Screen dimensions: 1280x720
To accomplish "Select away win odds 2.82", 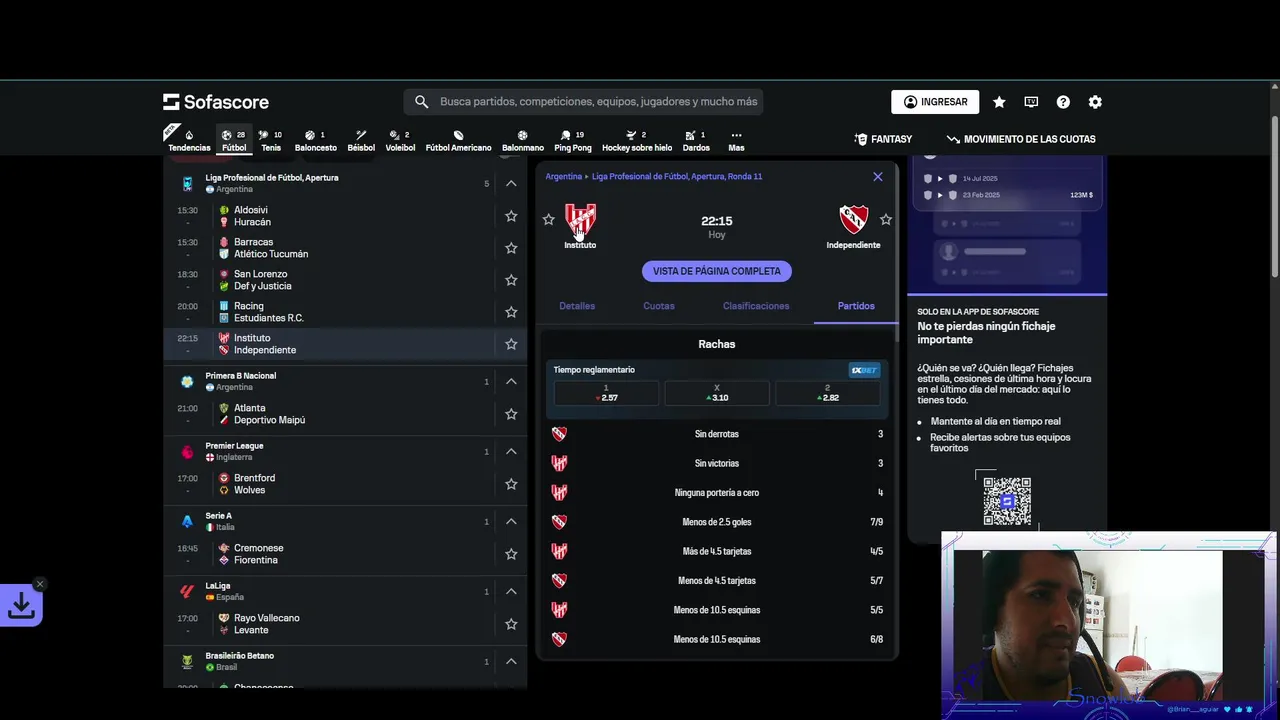I will tap(828, 393).
